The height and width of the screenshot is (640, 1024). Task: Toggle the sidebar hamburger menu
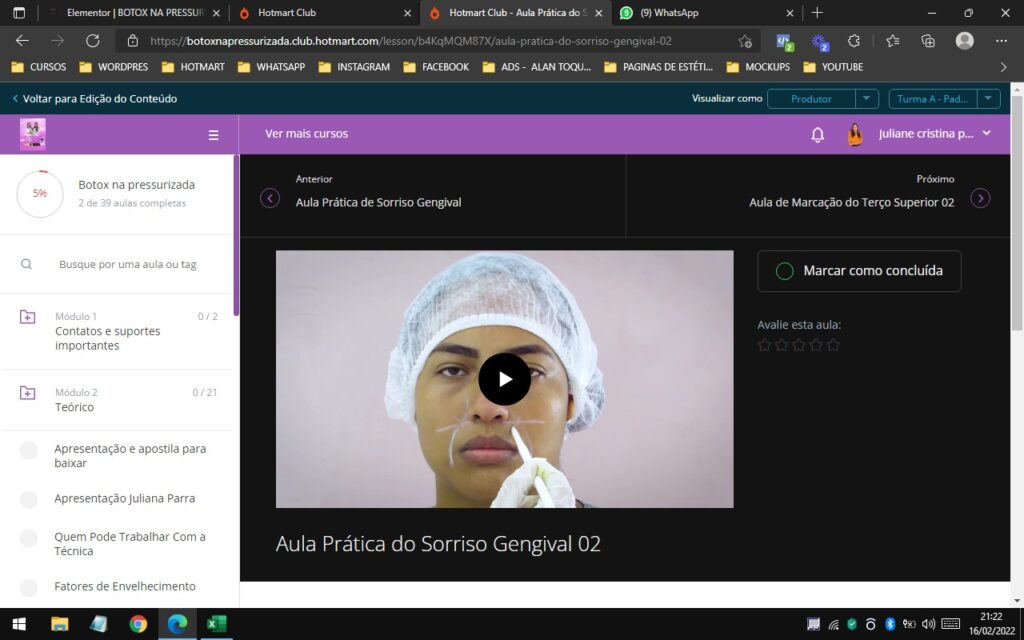(213, 135)
